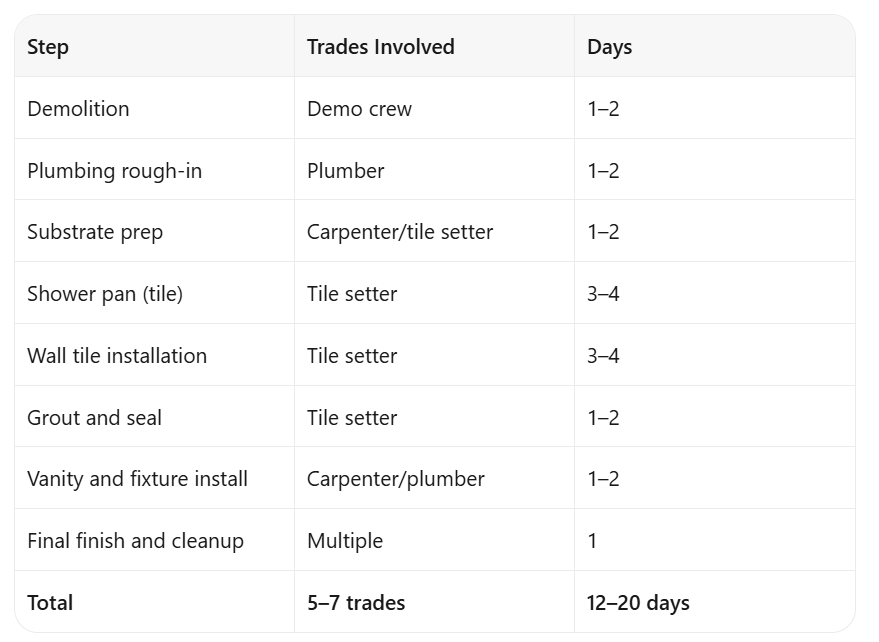The width and height of the screenshot is (879, 642).
Task: Click the Shower pan (tile) cell
Action: (x=105, y=294)
